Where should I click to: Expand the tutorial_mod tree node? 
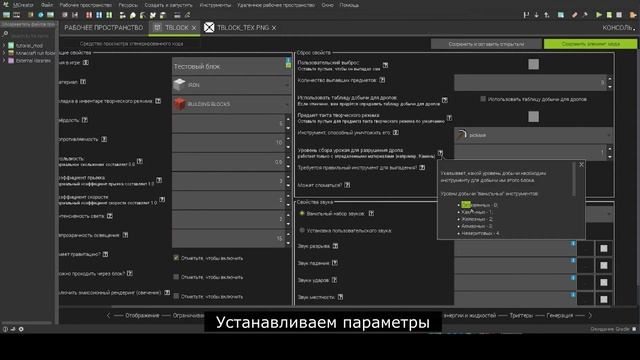click(4, 45)
